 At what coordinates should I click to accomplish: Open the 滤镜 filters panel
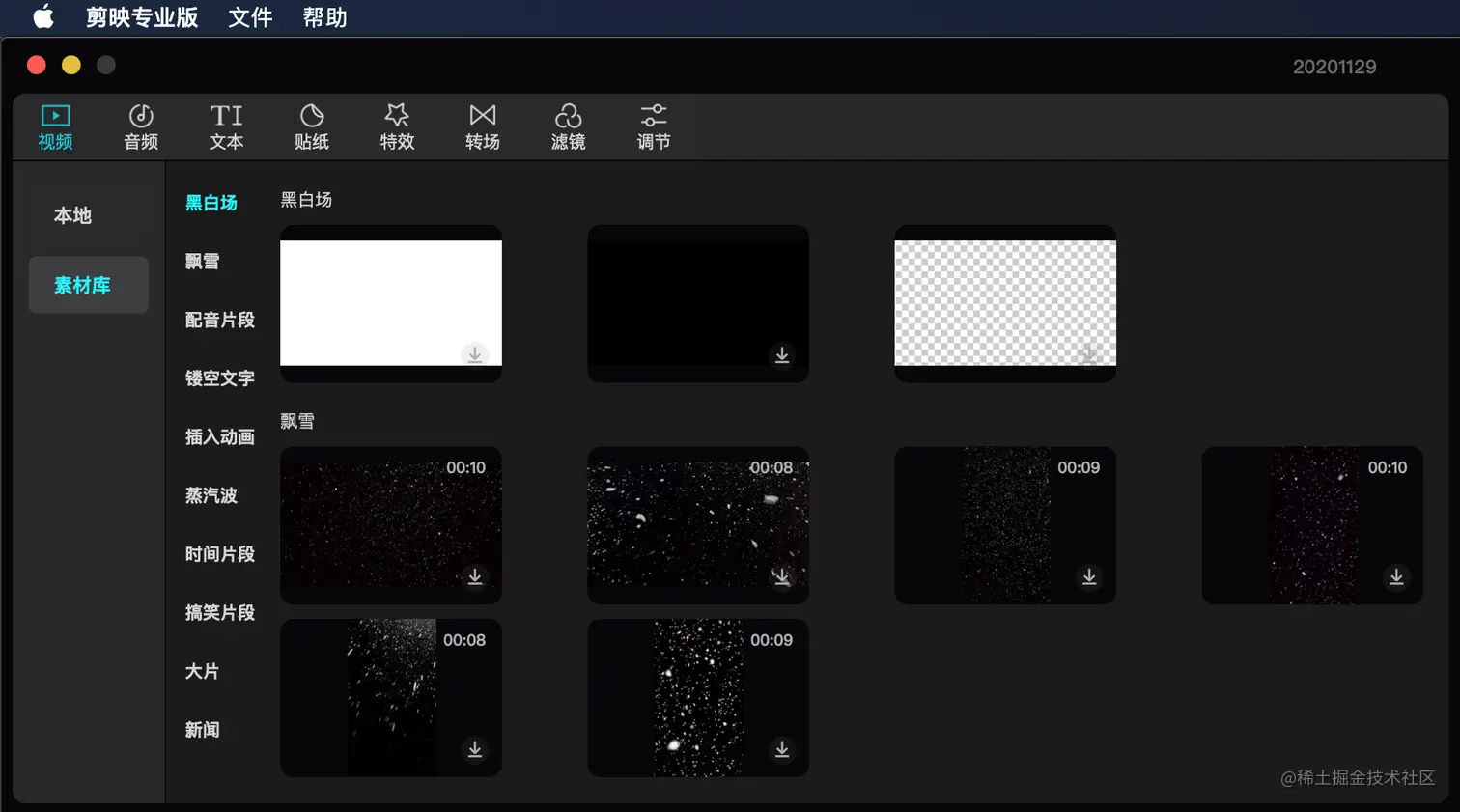pyautogui.click(x=568, y=127)
